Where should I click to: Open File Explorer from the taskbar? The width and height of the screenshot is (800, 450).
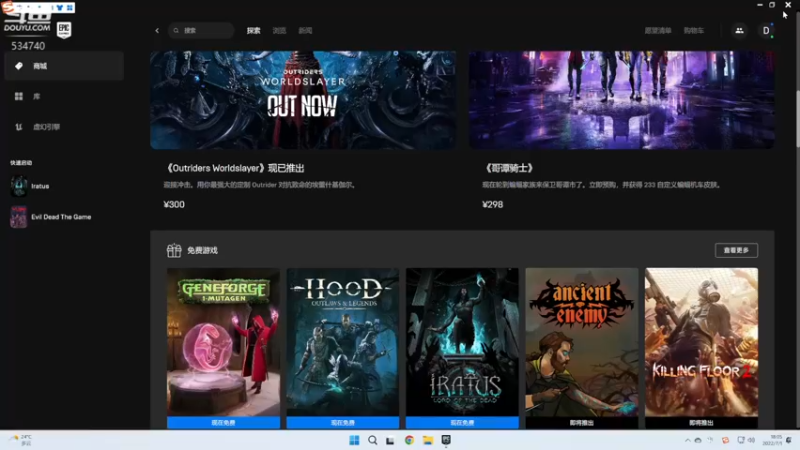click(428, 440)
